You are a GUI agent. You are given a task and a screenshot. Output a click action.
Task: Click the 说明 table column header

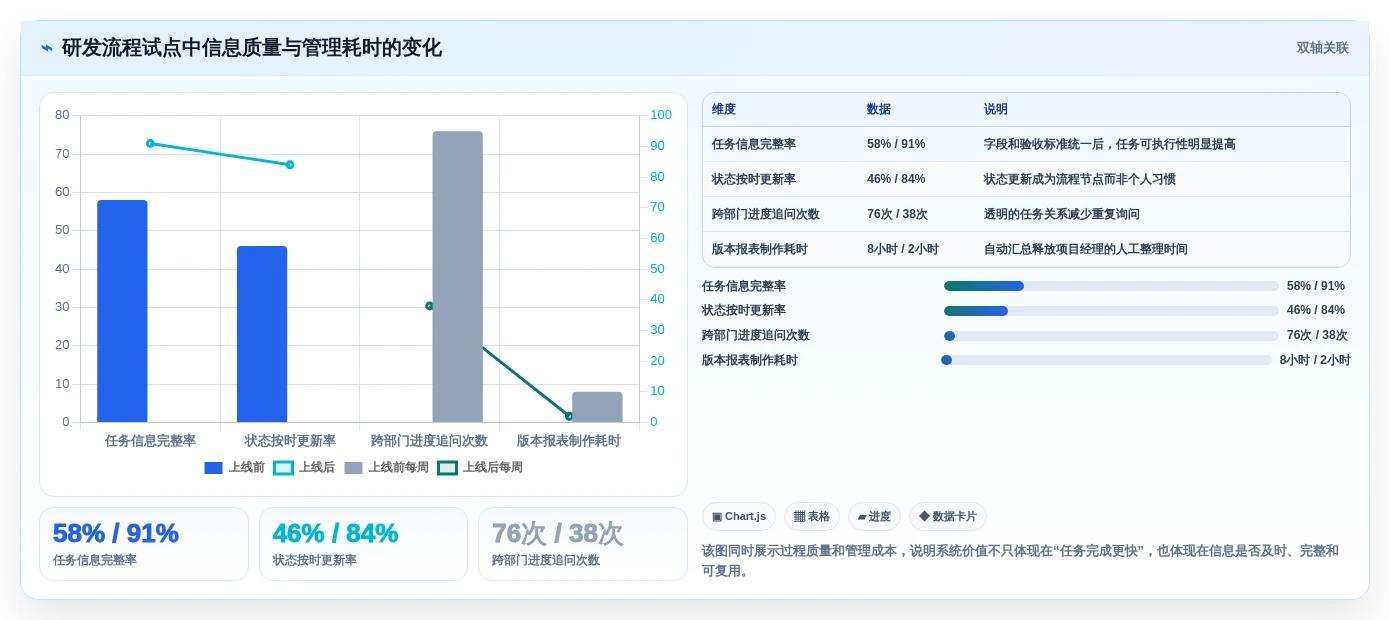(x=996, y=109)
